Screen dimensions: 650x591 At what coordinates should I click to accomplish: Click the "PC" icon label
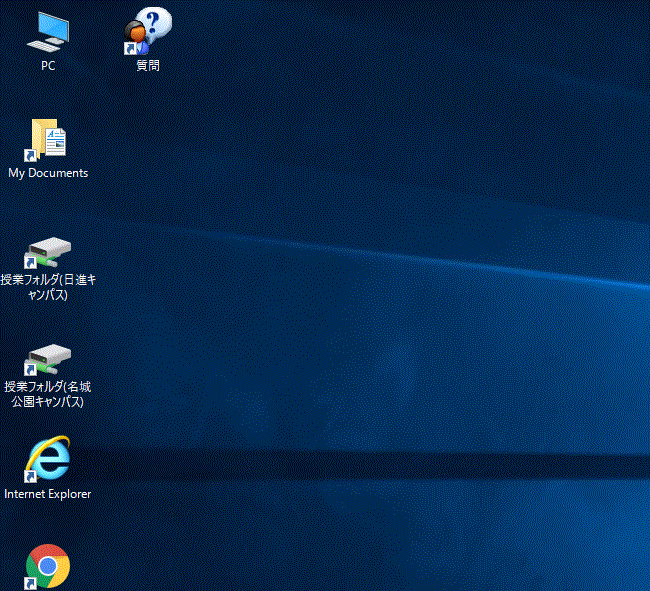48,65
